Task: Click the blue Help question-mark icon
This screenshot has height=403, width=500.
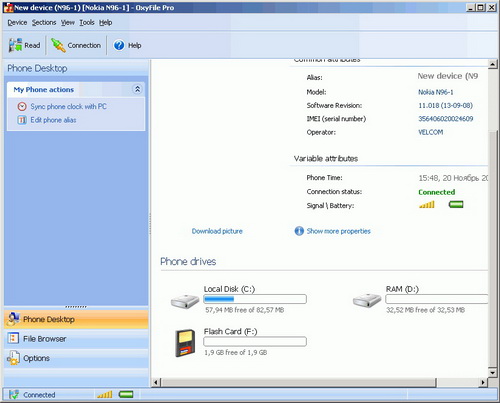Action: 119,45
